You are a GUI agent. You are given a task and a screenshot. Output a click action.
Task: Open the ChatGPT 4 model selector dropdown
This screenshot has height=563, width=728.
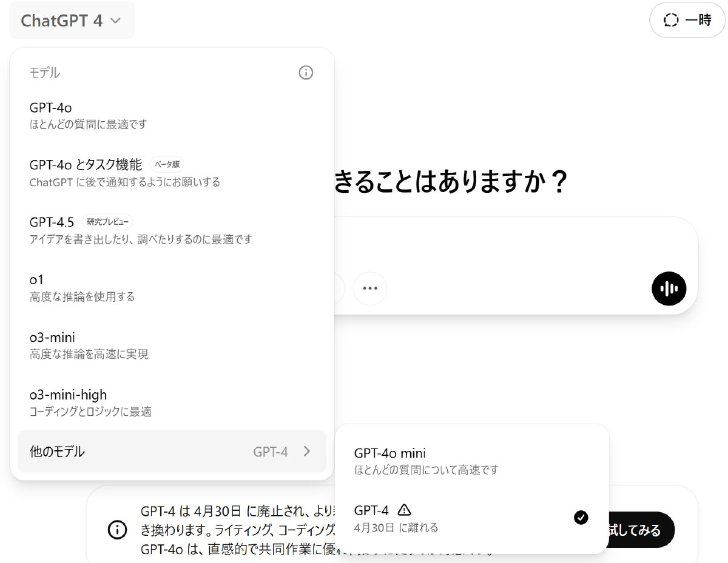[72, 21]
